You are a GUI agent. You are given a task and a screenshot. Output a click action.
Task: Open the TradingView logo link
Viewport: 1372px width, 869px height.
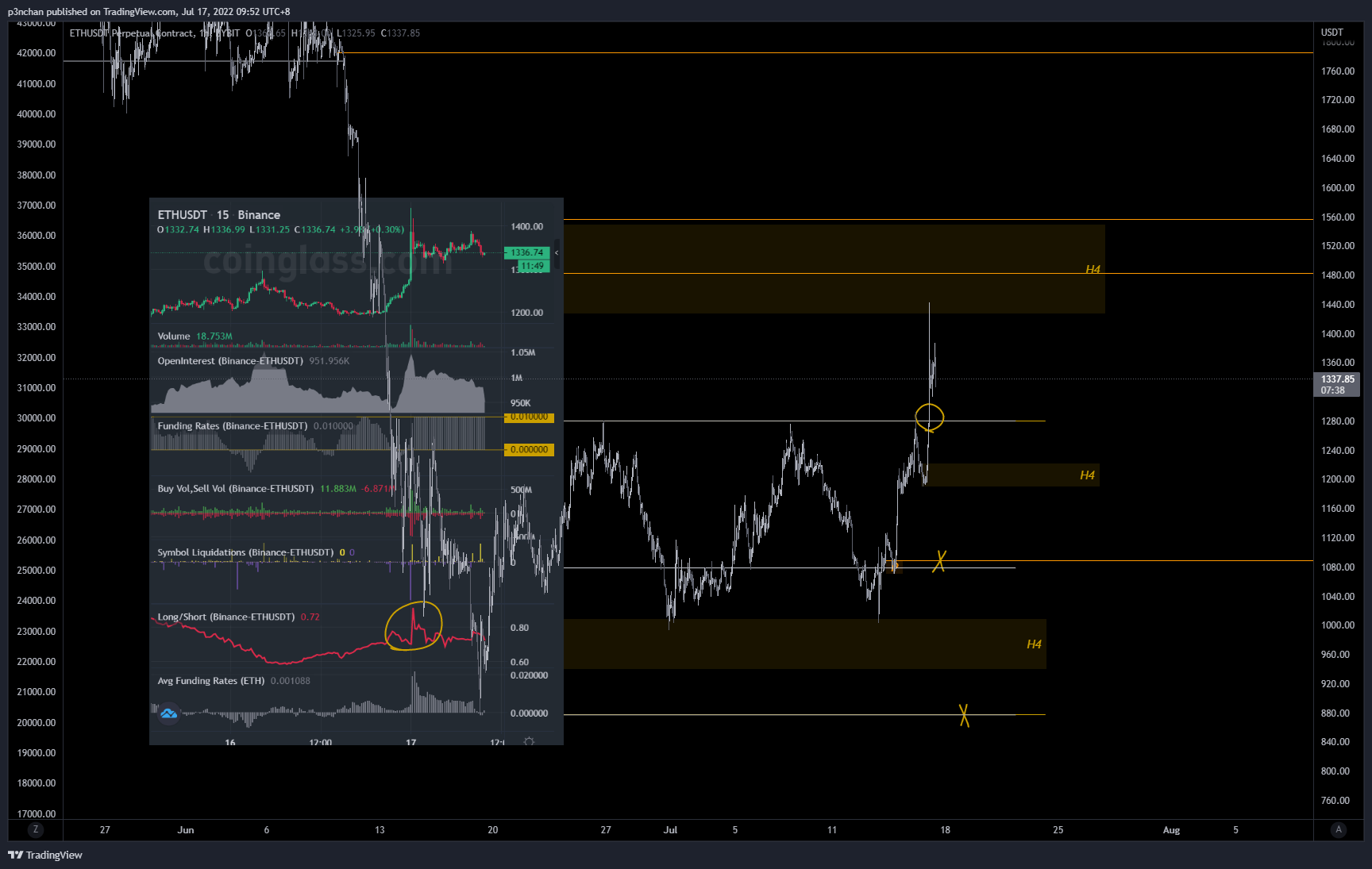pos(45,855)
